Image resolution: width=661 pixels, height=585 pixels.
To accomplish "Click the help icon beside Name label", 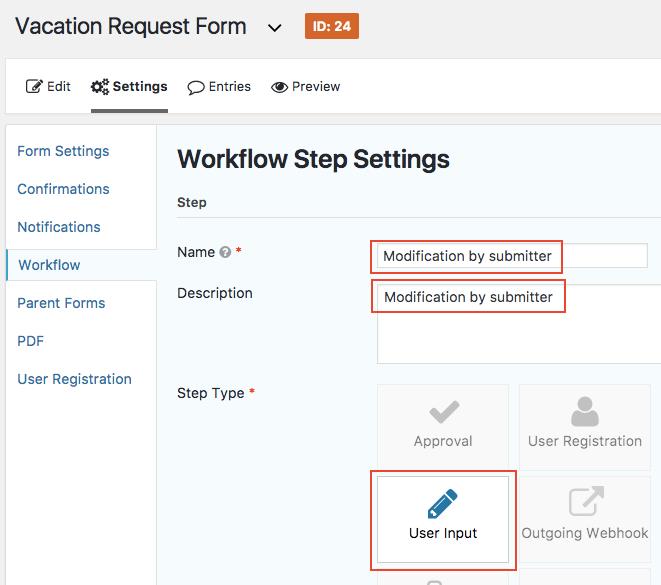I will (x=225, y=253).
